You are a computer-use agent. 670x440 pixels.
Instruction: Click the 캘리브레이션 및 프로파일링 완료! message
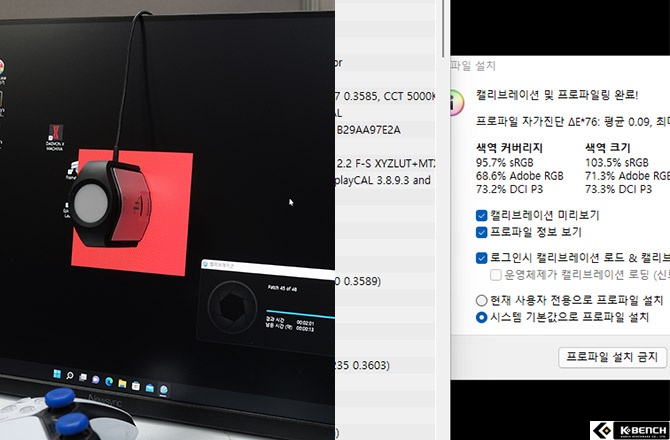(x=557, y=95)
